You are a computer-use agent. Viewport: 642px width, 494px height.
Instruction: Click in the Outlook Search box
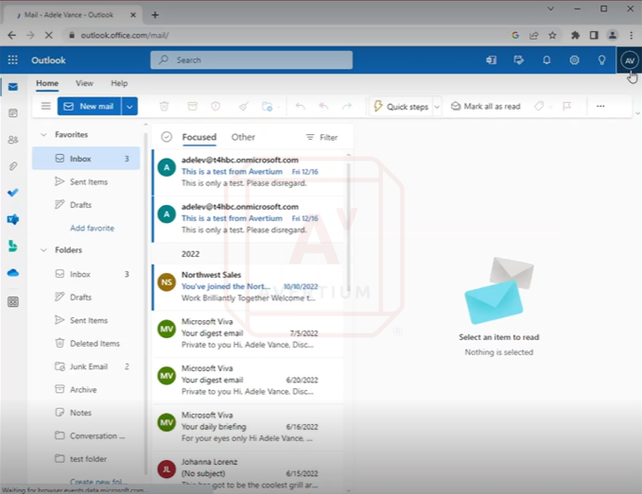click(x=251, y=60)
